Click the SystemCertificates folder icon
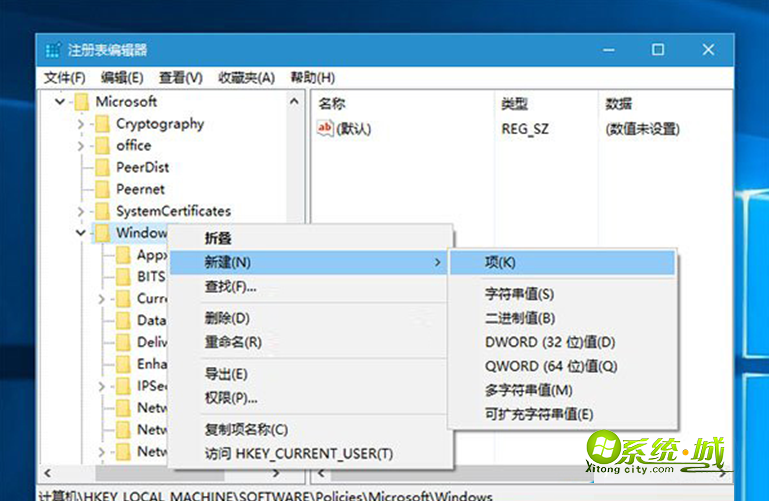This screenshot has height=501, width=769. click(103, 211)
